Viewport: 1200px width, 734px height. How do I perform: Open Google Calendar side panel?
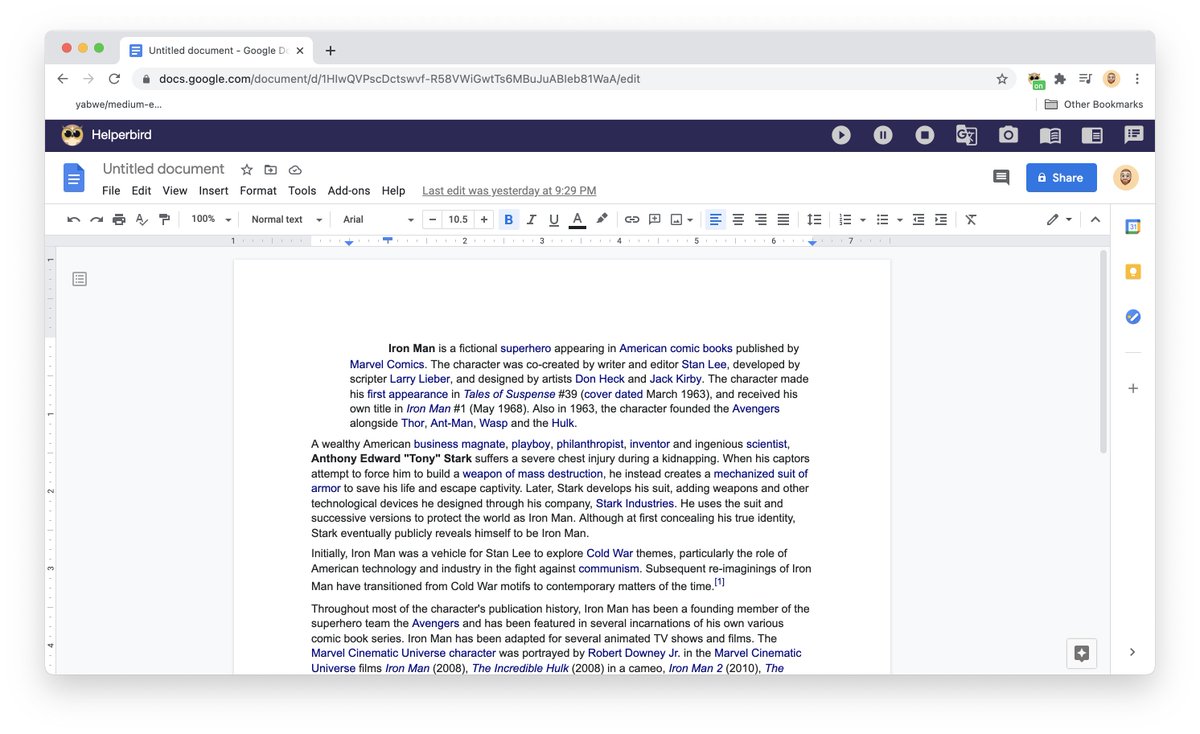[1133, 227]
